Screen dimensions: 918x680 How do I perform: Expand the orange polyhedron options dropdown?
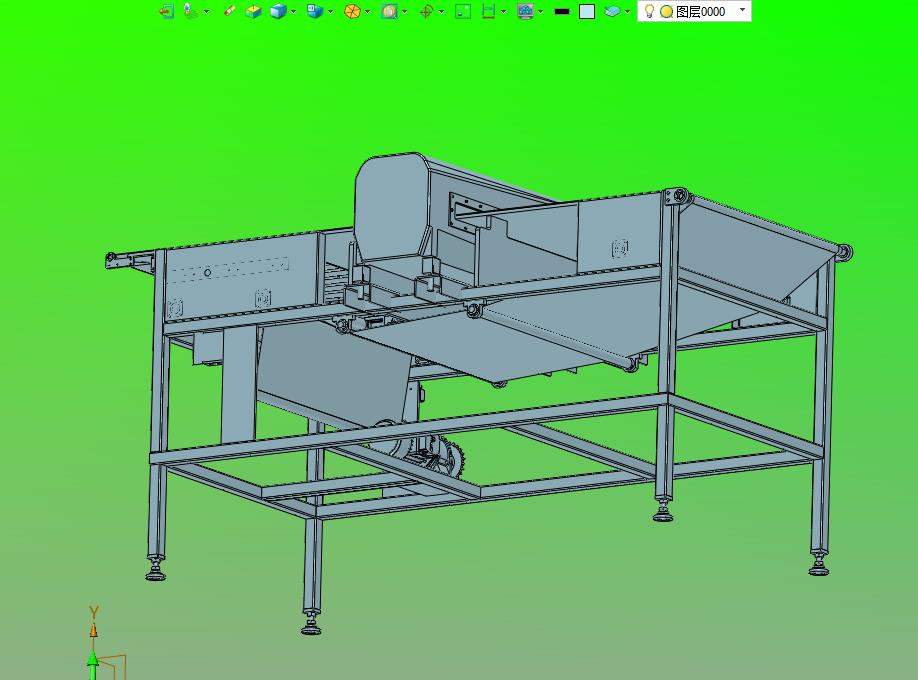point(368,12)
